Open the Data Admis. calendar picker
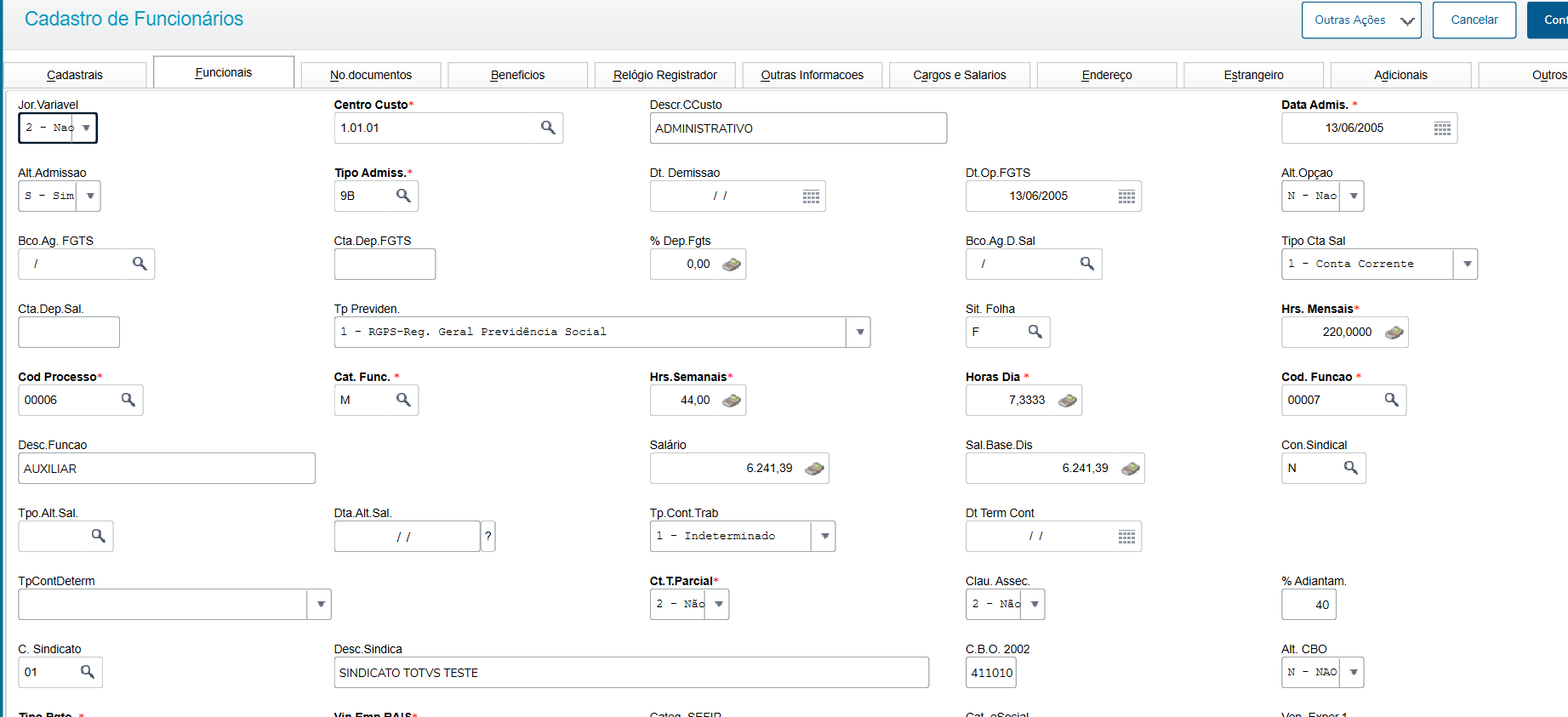Image resolution: width=1568 pixels, height=717 pixels. [x=1442, y=128]
